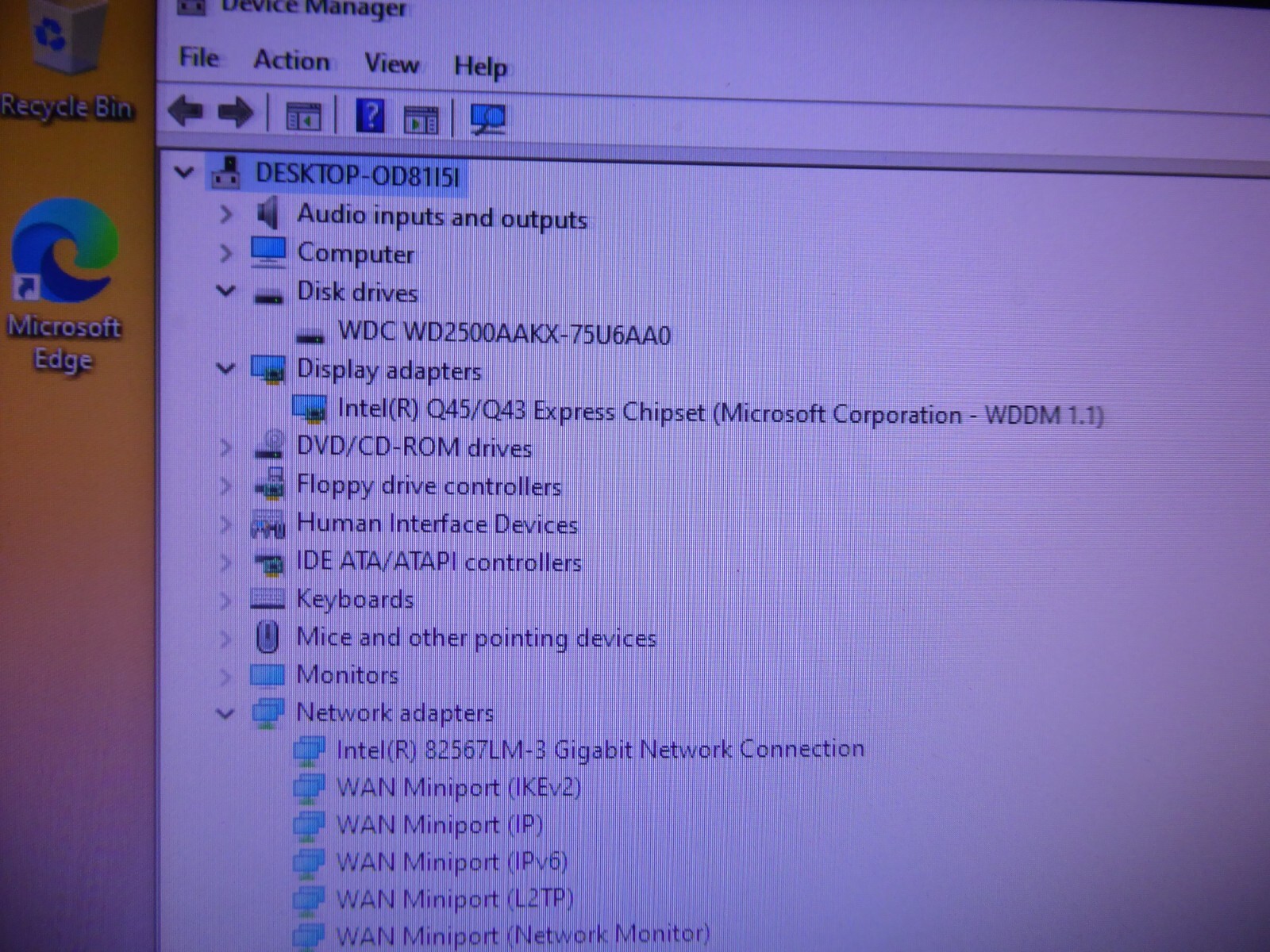Collapse the DESKTOP-OD81I5I root node
This screenshot has width=1270, height=952.
(184, 171)
